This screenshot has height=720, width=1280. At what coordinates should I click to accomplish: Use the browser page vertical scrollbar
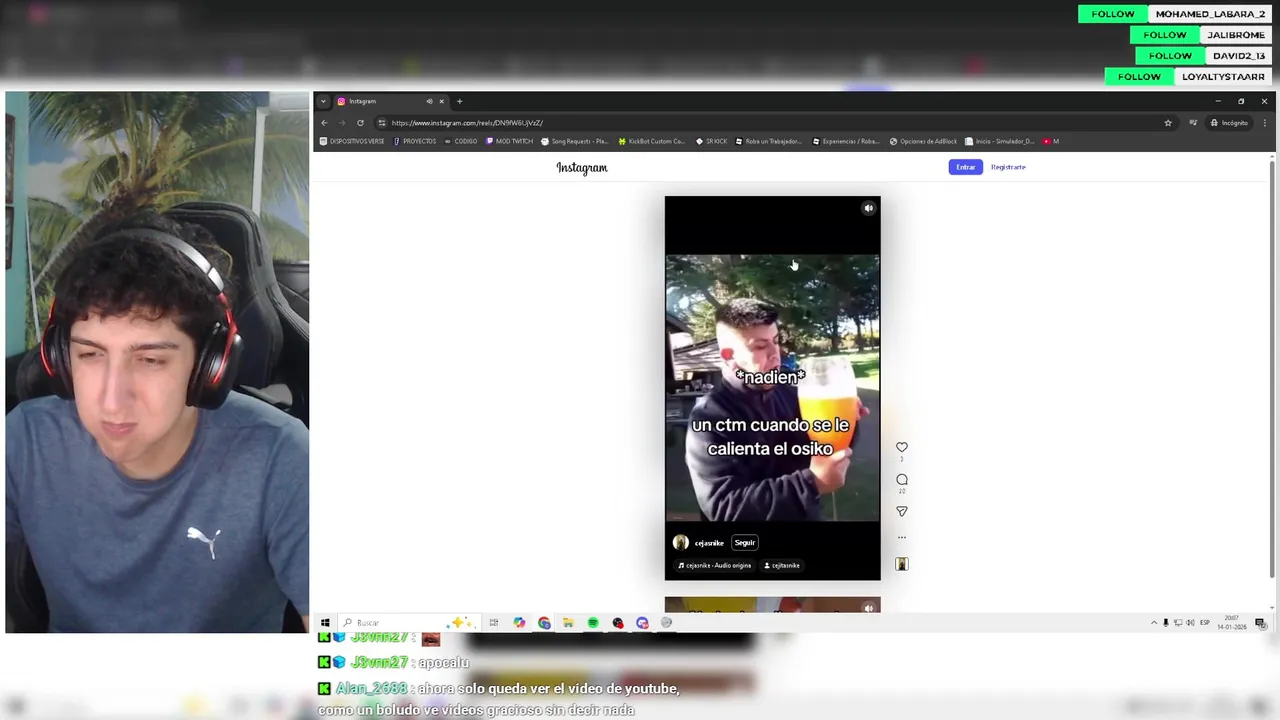pos(1271,367)
